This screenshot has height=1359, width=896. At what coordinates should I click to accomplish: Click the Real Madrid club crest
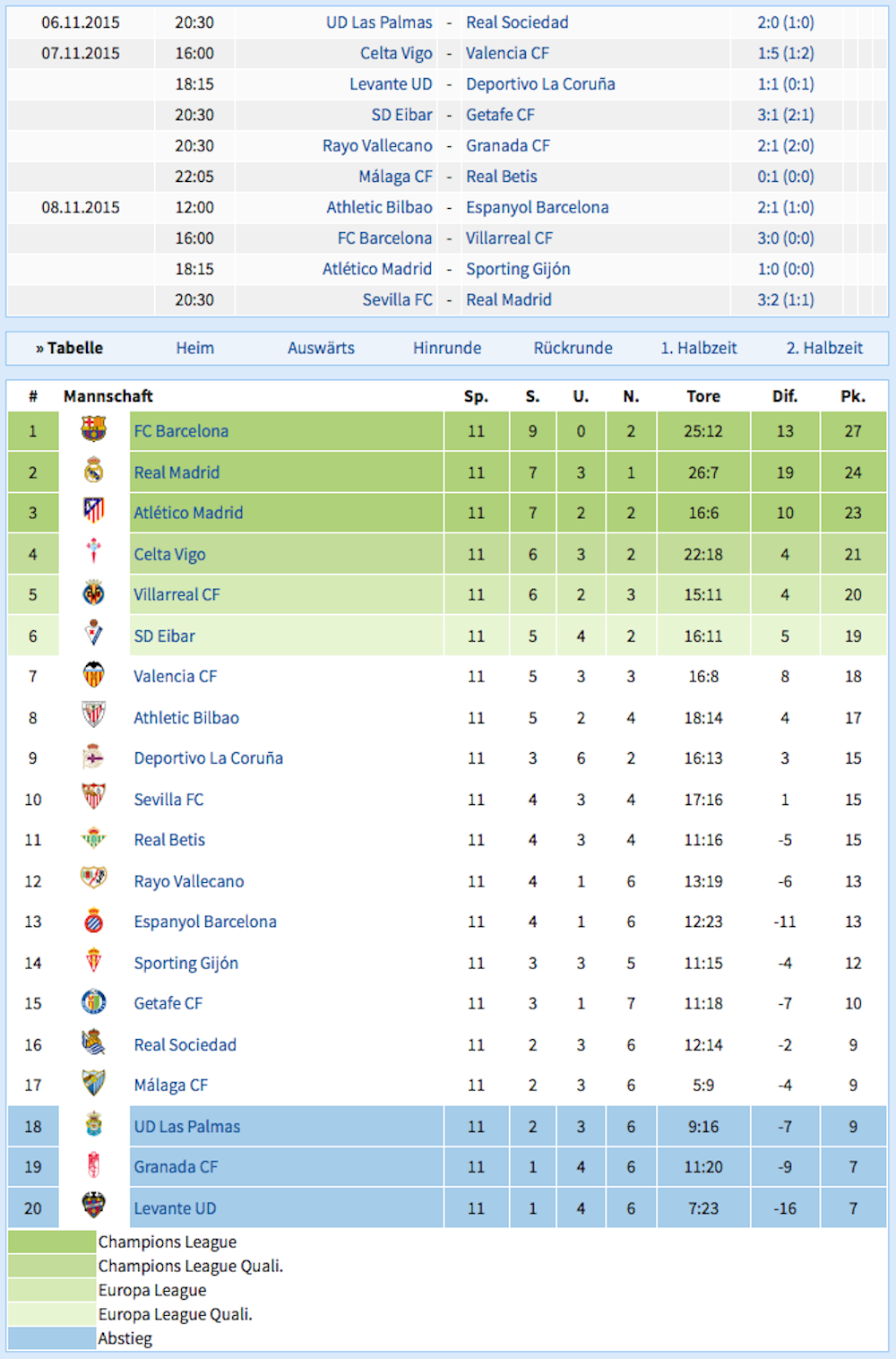[x=93, y=472]
